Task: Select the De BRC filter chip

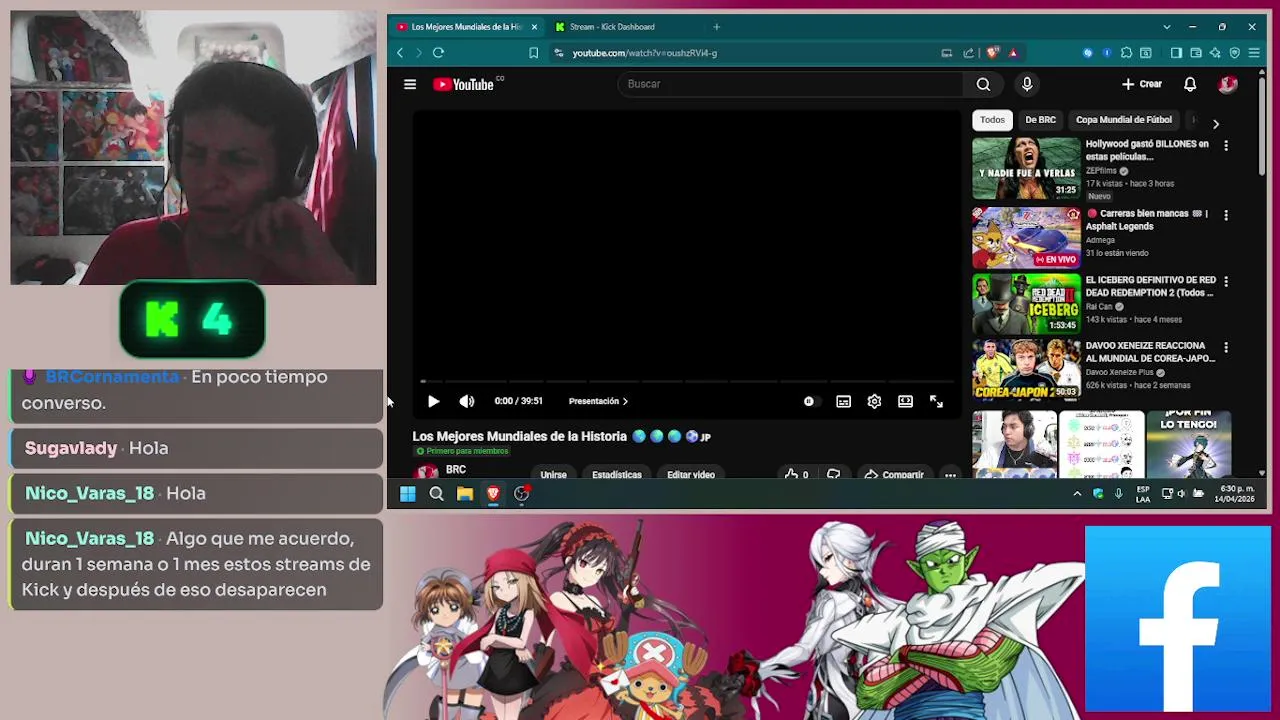Action: click(x=1040, y=120)
